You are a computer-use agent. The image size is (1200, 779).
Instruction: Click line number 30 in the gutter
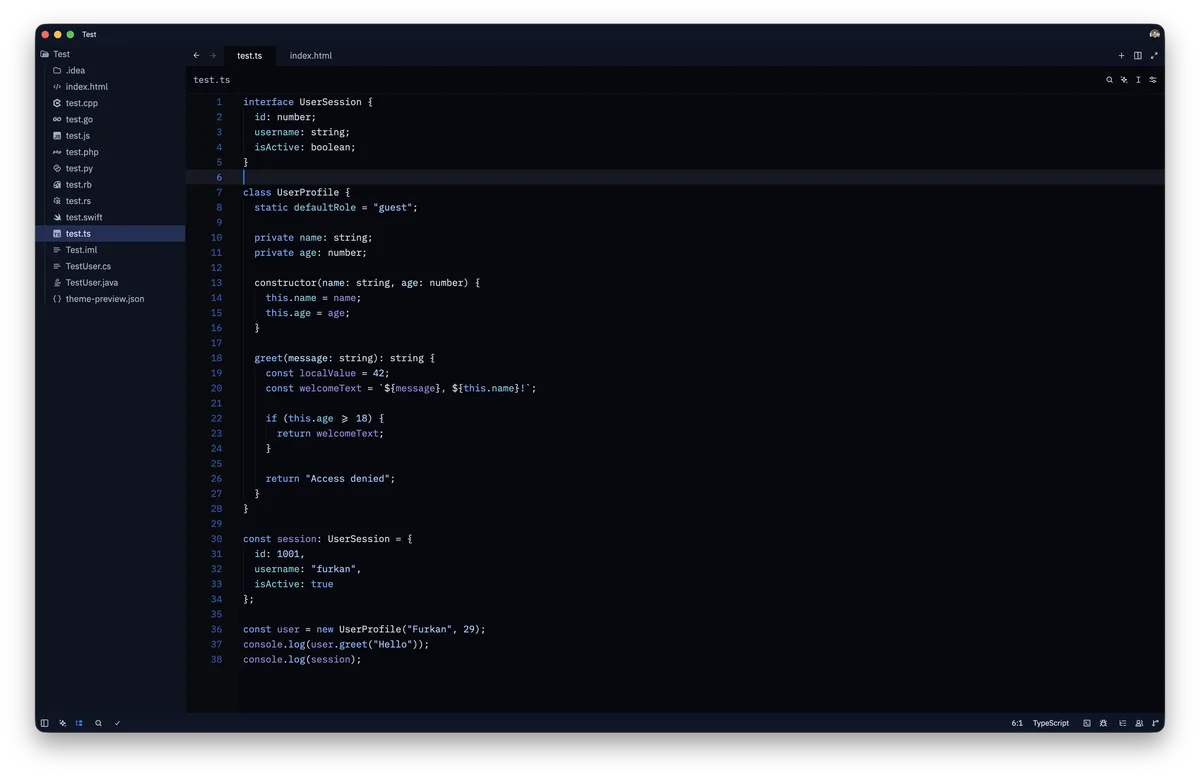[x=217, y=539]
